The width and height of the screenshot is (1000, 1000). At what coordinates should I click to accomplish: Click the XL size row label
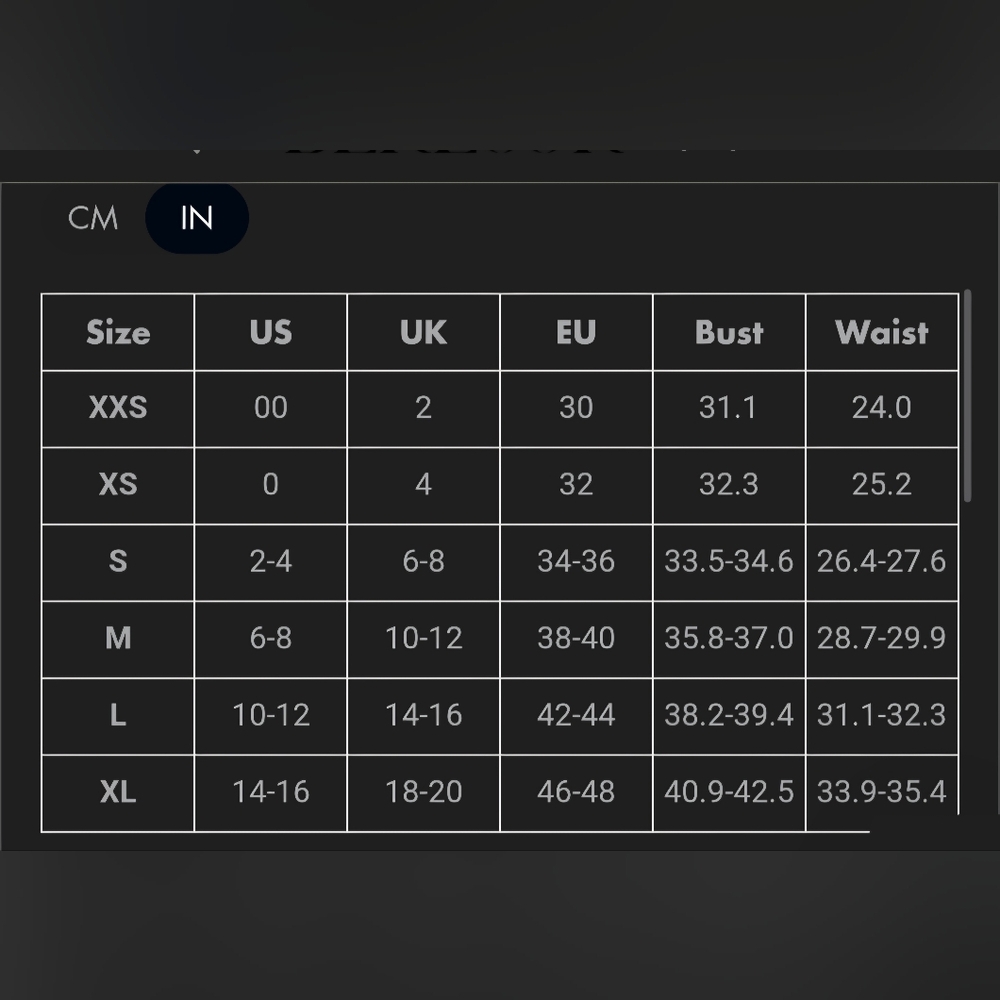[118, 792]
